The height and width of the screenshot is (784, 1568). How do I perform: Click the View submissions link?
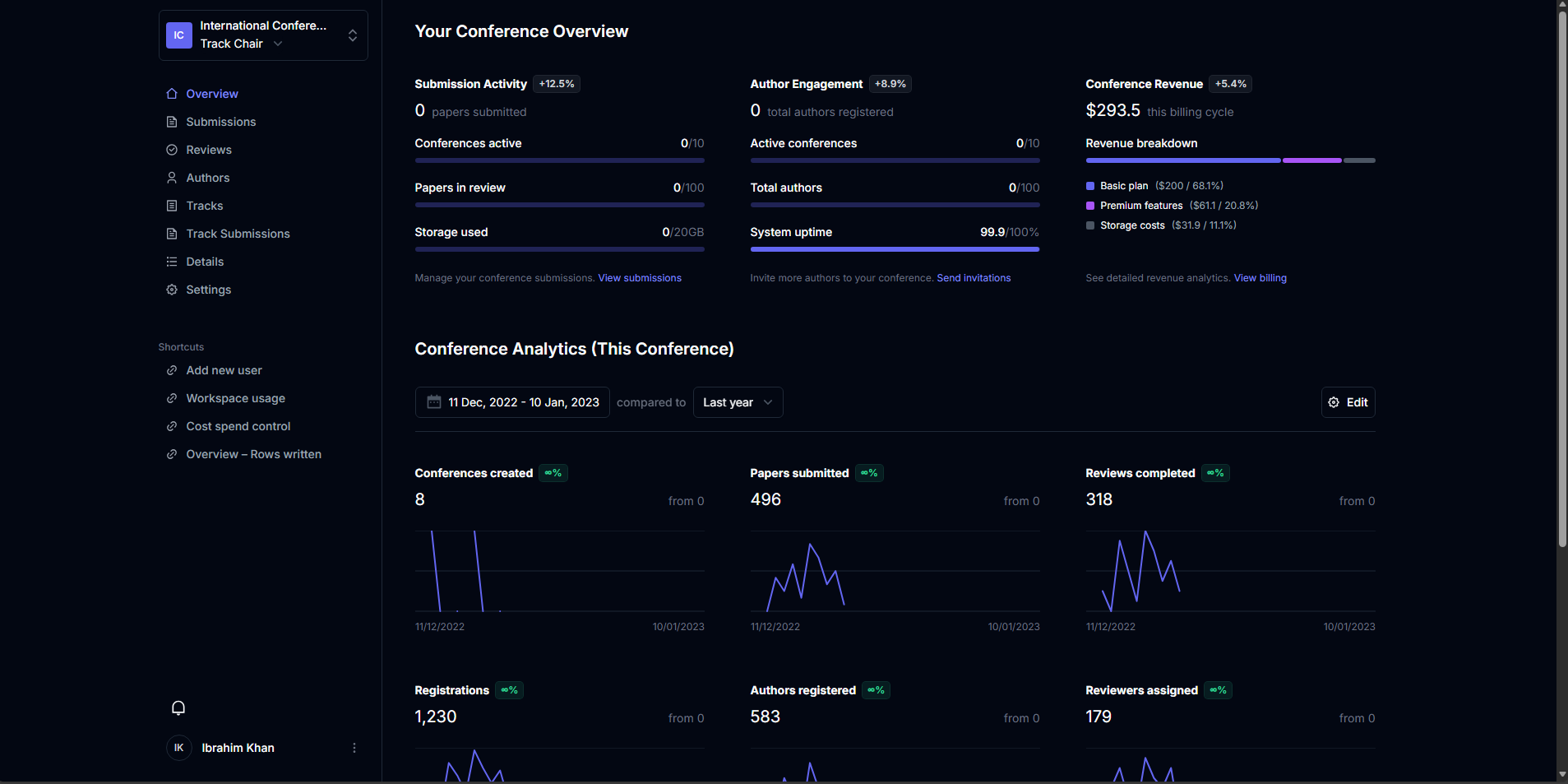[x=640, y=278]
